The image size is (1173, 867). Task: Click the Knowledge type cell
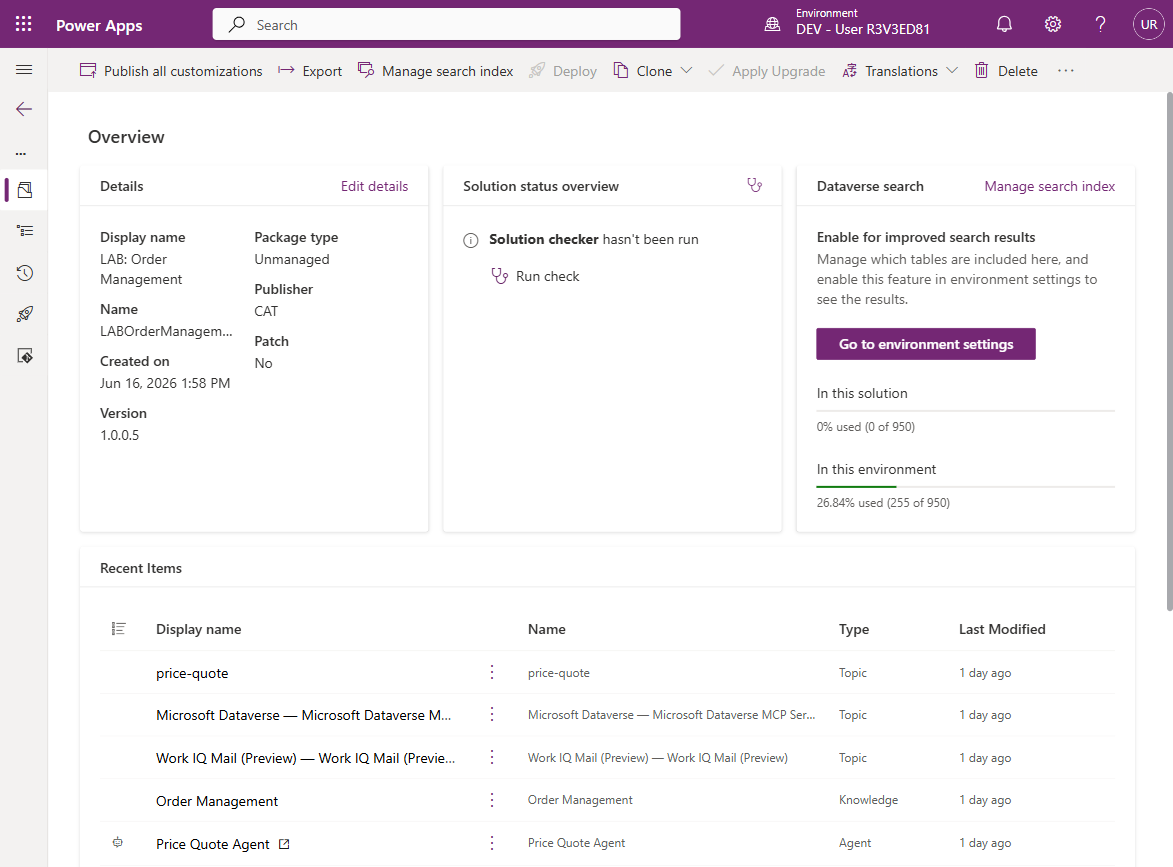[868, 800]
